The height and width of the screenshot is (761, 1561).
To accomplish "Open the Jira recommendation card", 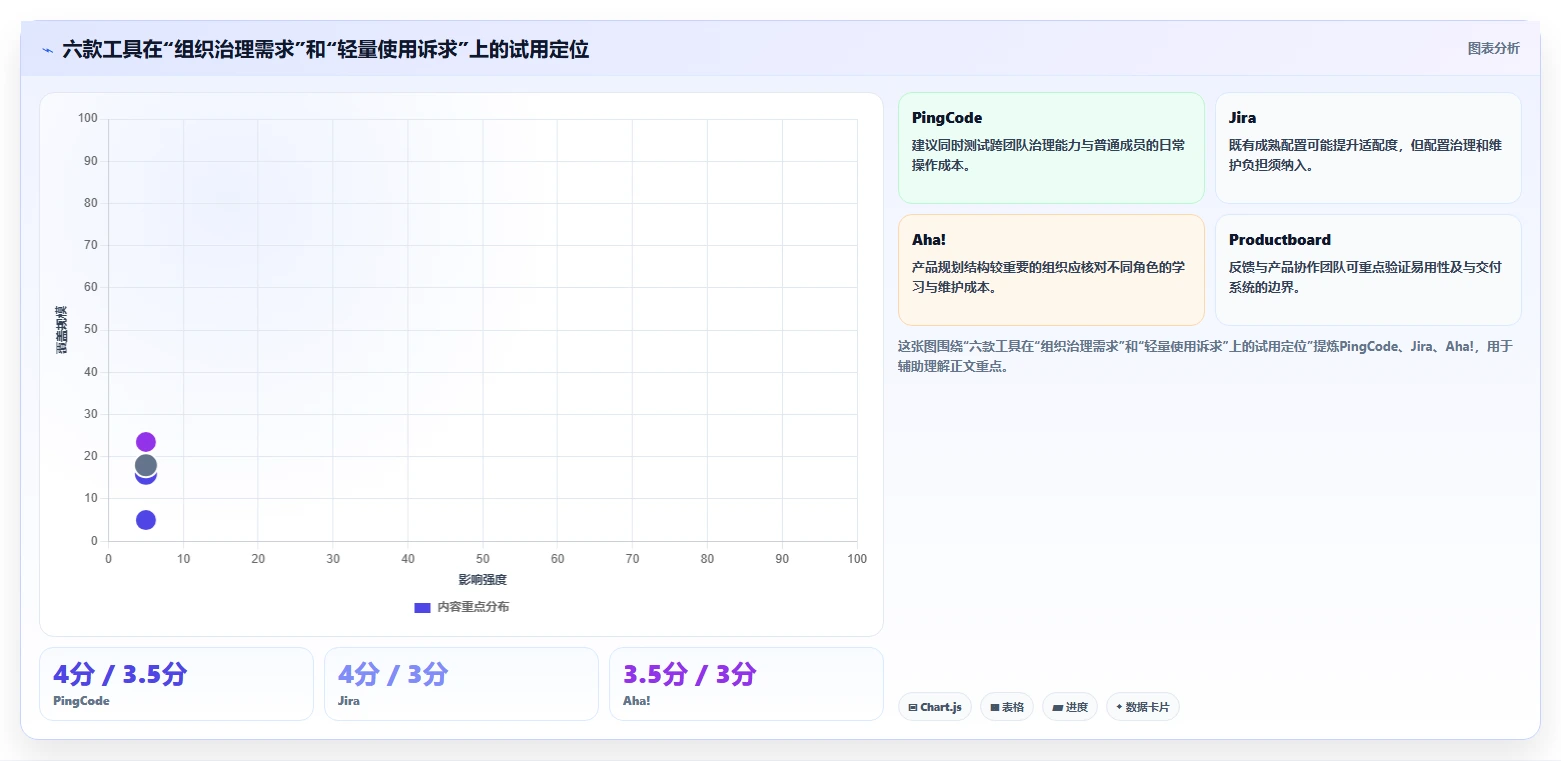I will (x=1368, y=148).
